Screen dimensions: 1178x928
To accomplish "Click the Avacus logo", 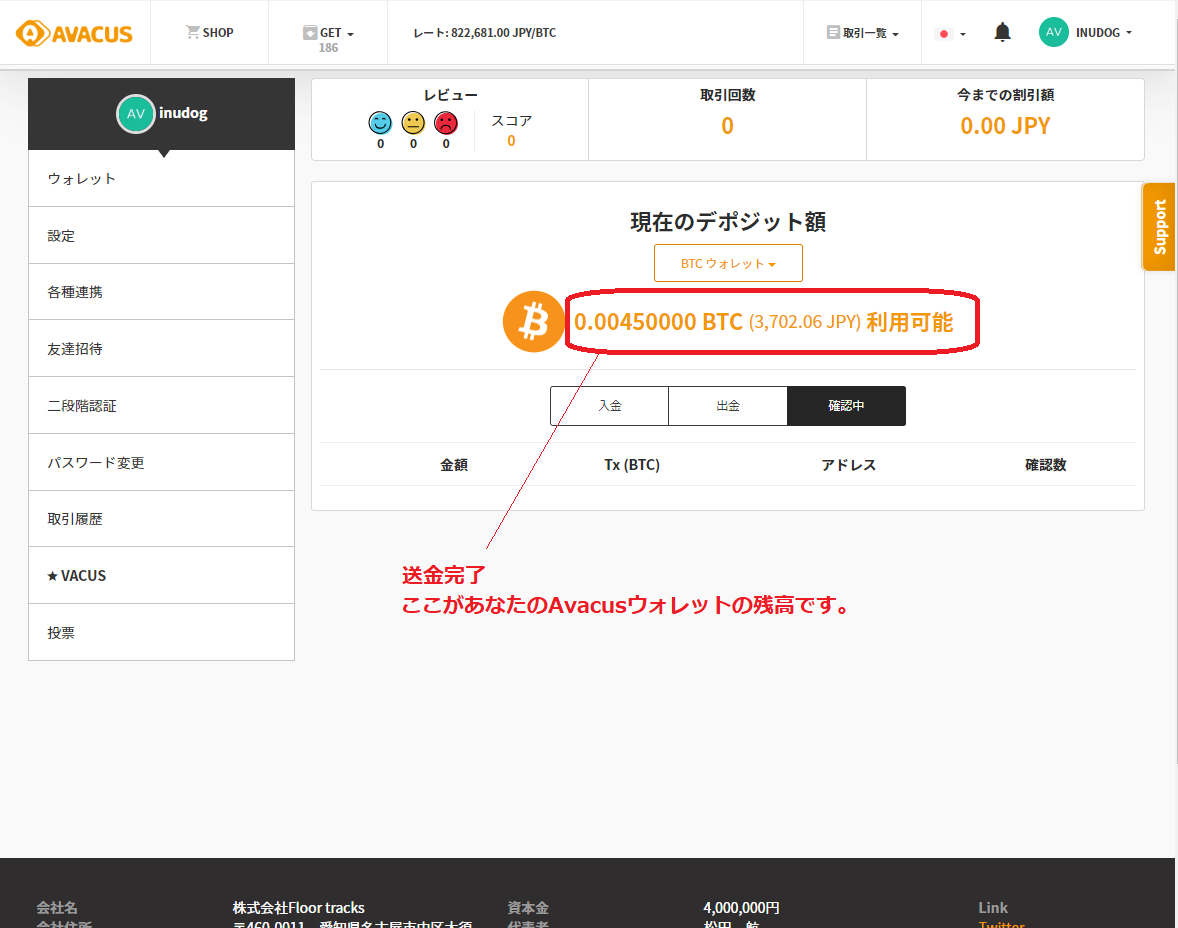I will (x=75, y=33).
